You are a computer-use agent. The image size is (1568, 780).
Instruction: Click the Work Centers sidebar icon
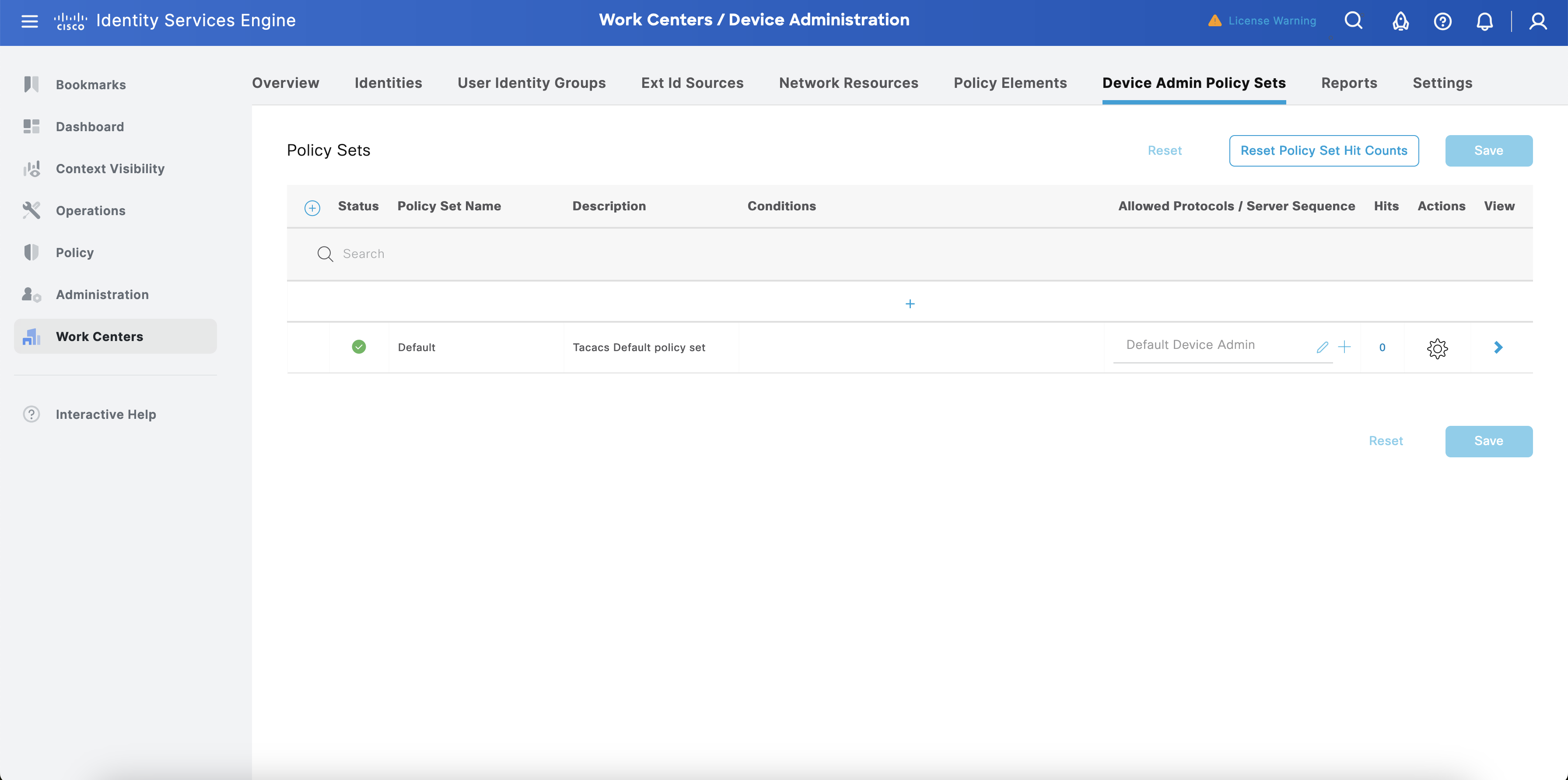pyautogui.click(x=31, y=337)
